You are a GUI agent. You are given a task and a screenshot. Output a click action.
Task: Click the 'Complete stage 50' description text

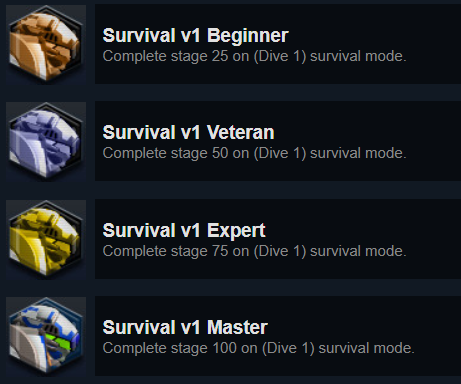pyautogui.click(x=254, y=153)
